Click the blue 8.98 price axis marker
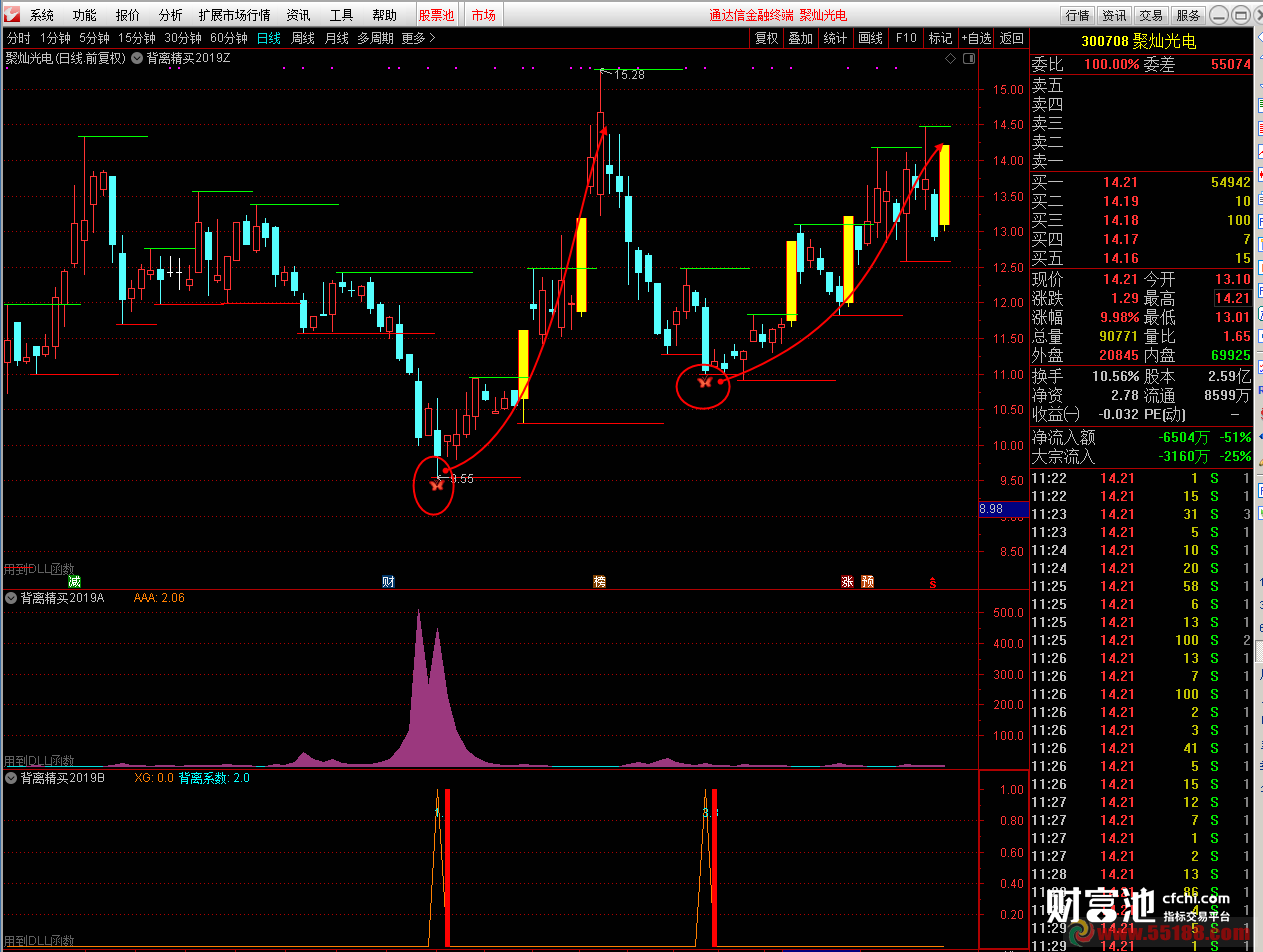This screenshot has height=952, width=1263. [1002, 510]
